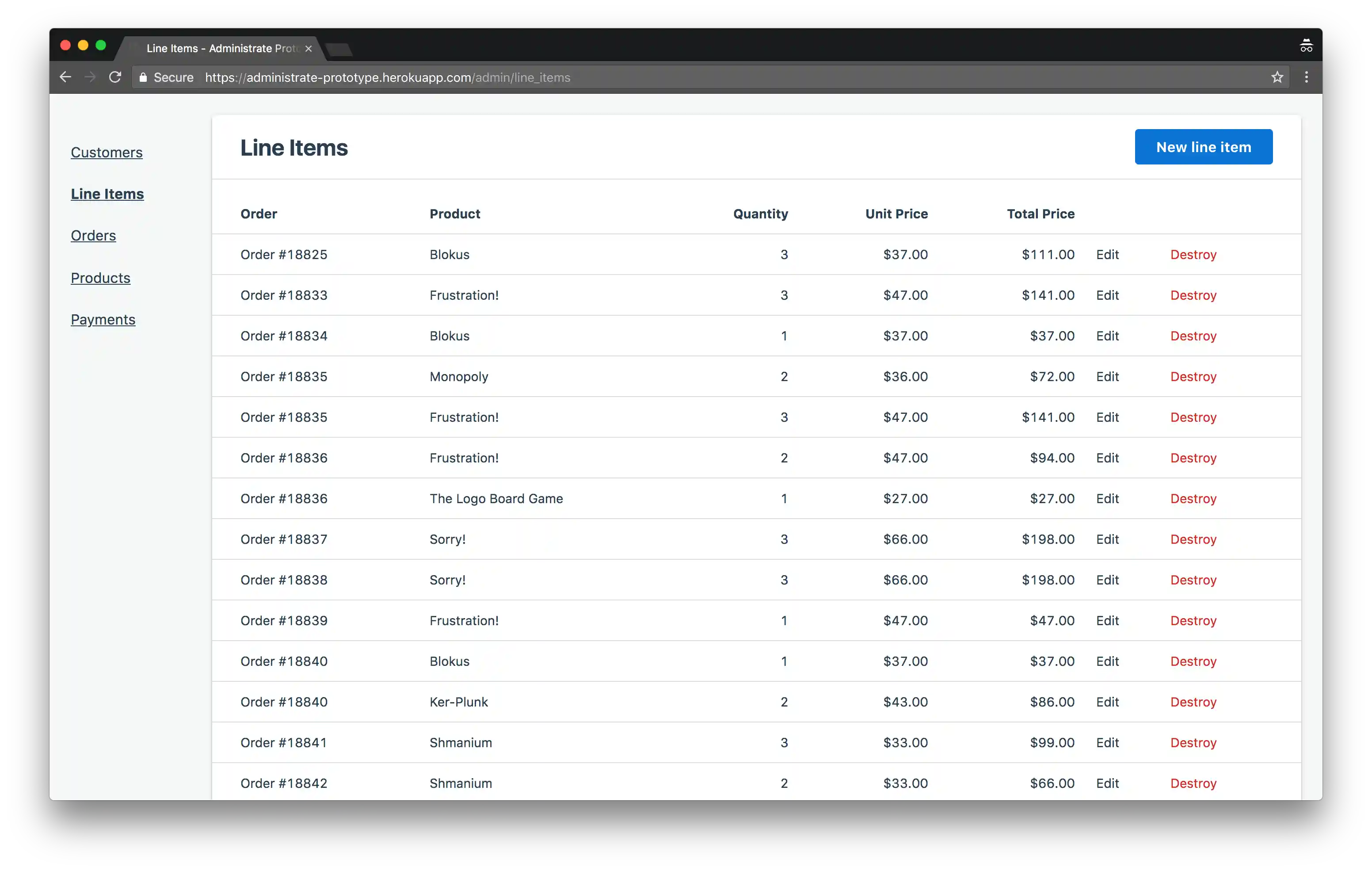Sort by the Unit Price column header

tap(896, 214)
